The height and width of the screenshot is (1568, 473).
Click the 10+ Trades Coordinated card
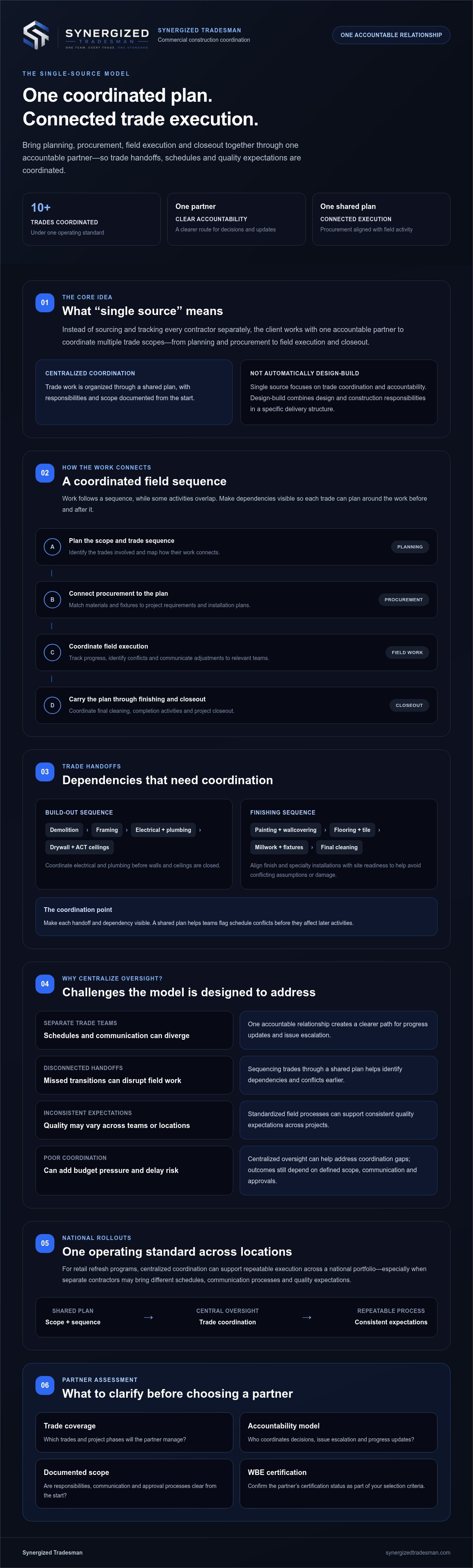91,219
